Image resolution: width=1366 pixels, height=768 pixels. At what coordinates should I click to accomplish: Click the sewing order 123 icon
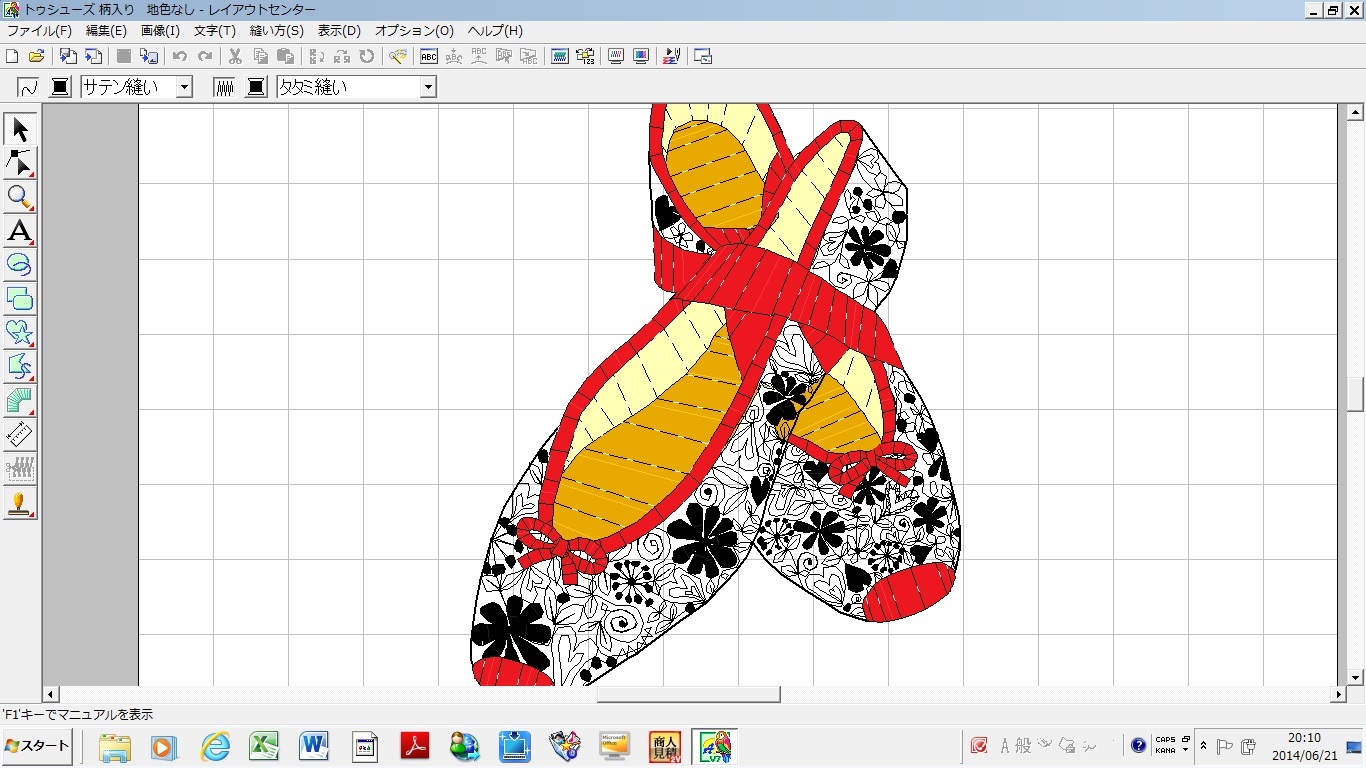[585, 57]
